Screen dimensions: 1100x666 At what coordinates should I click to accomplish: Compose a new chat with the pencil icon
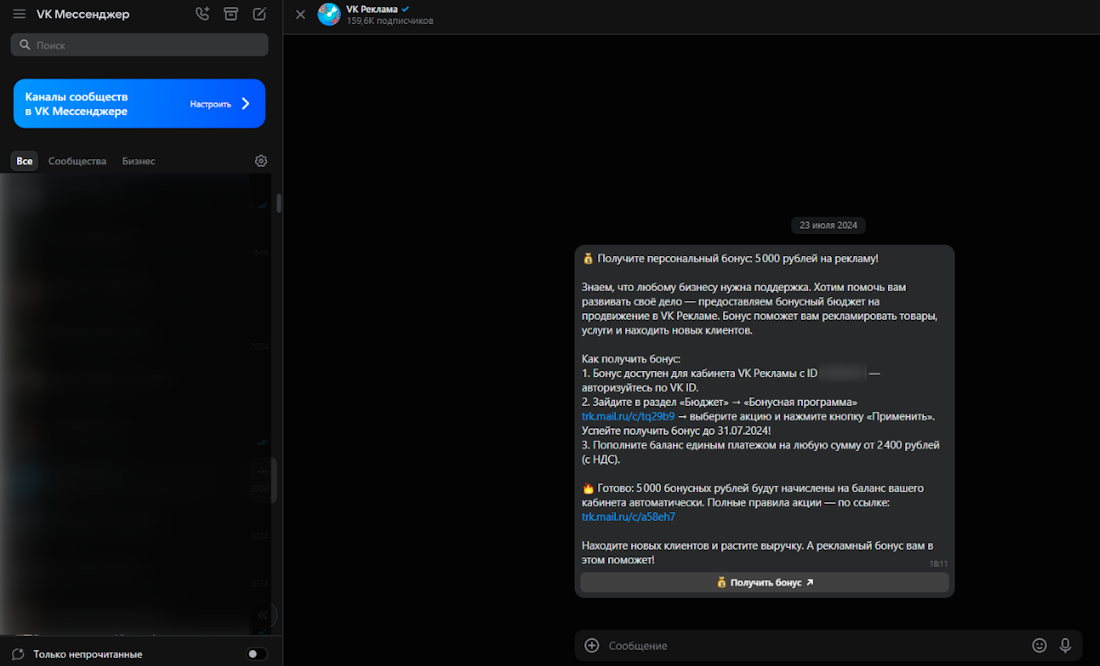click(259, 14)
